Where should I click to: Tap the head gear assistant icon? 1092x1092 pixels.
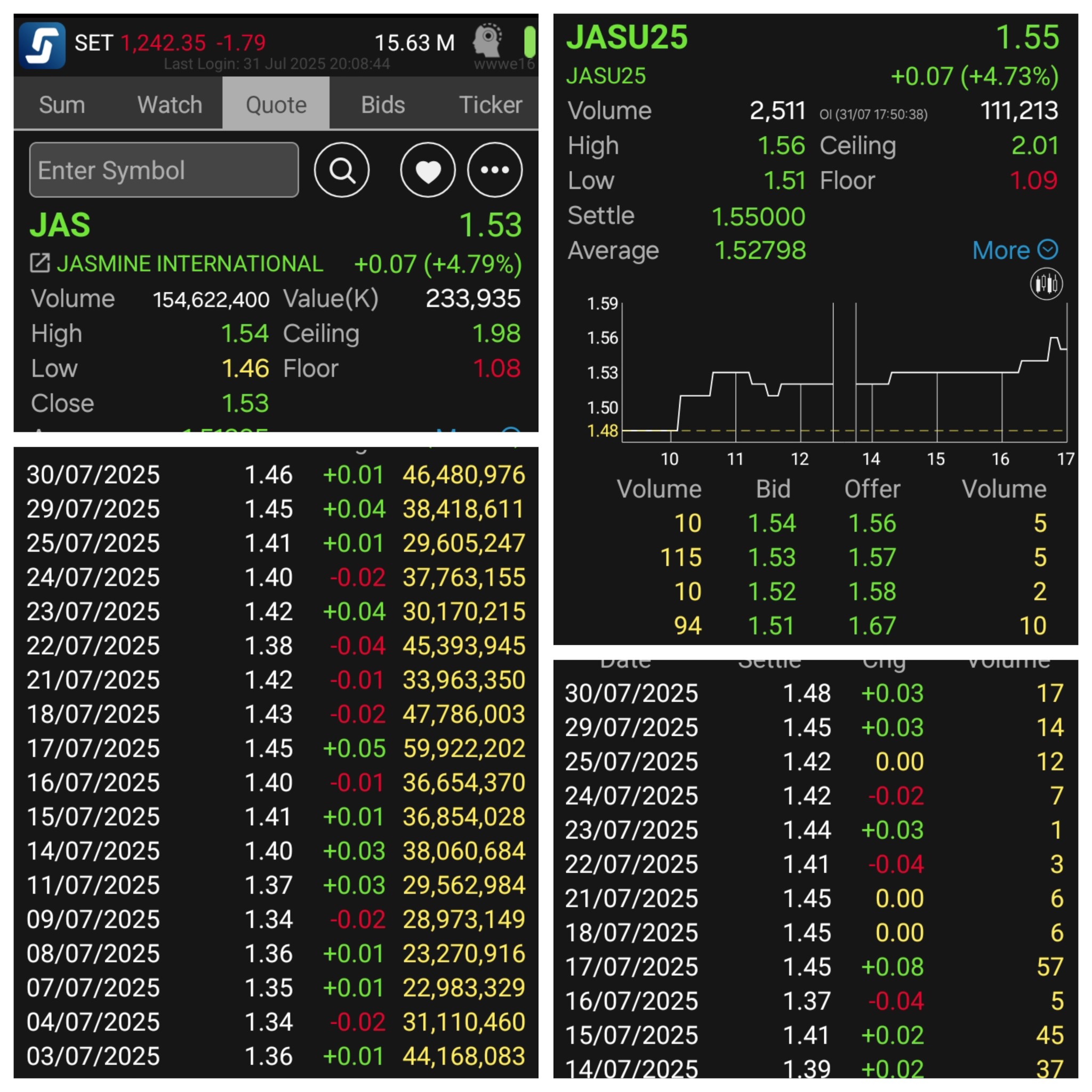coord(488,39)
